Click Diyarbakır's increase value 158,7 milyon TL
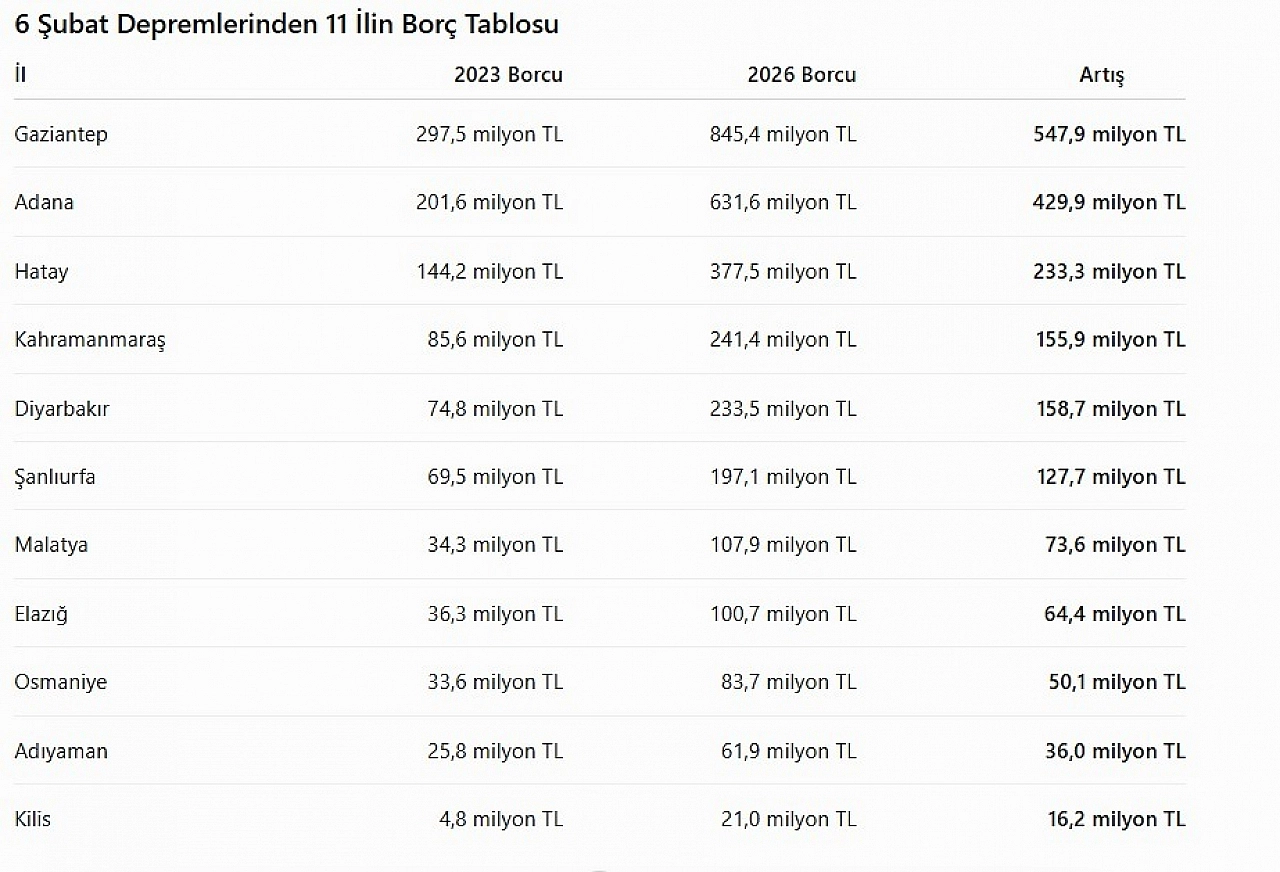Image resolution: width=1280 pixels, height=872 pixels. pos(1111,409)
